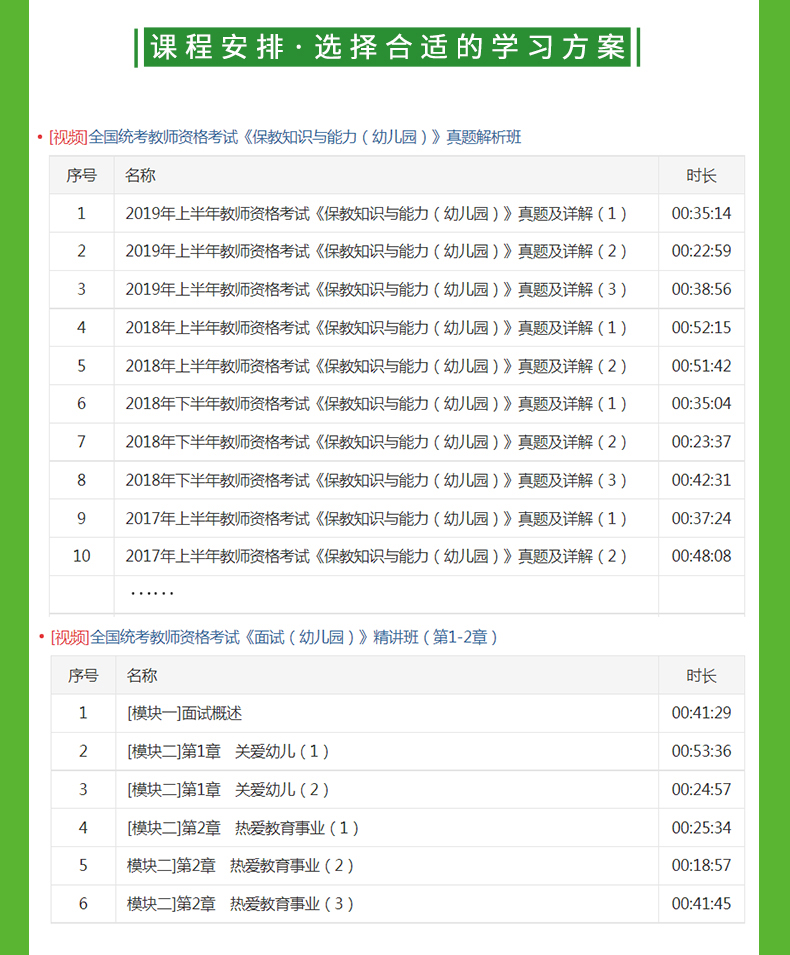Click the [视频] tag before 保教知识与能力 course title

pos(68,137)
